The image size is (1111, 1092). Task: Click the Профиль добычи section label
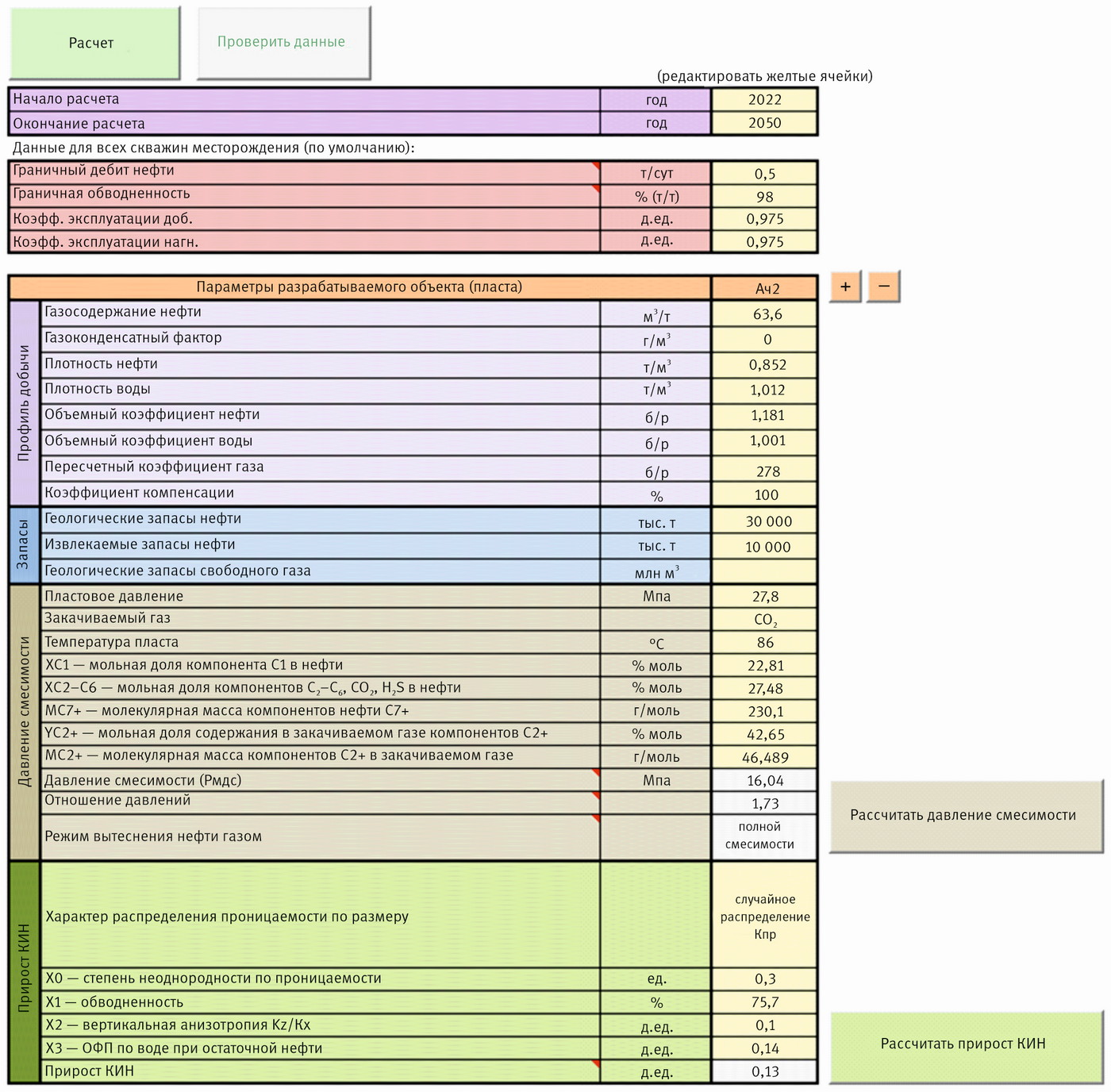click(24, 403)
